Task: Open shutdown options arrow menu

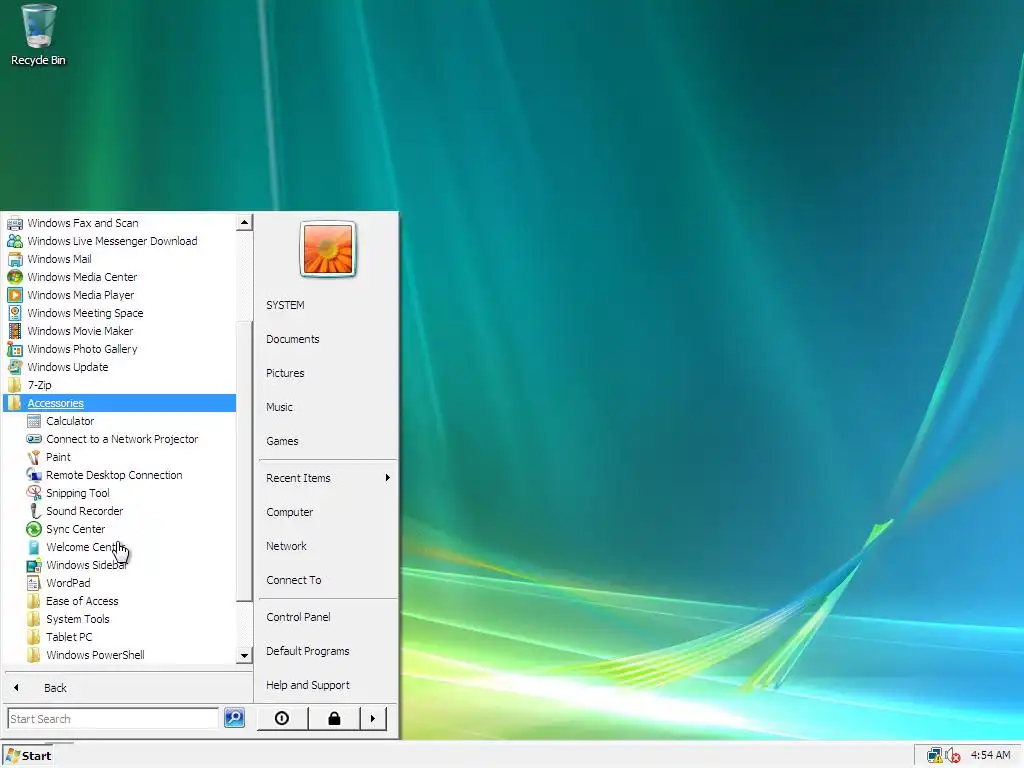Action: click(374, 718)
